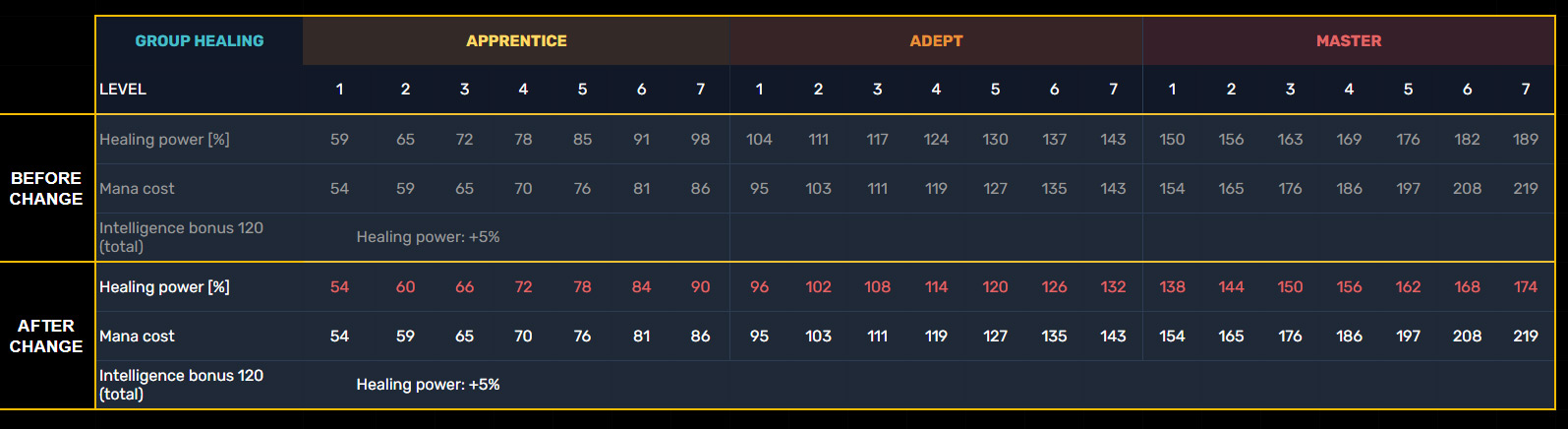
Task: Click the GROUP HEALING title cell
Action: click(200, 41)
